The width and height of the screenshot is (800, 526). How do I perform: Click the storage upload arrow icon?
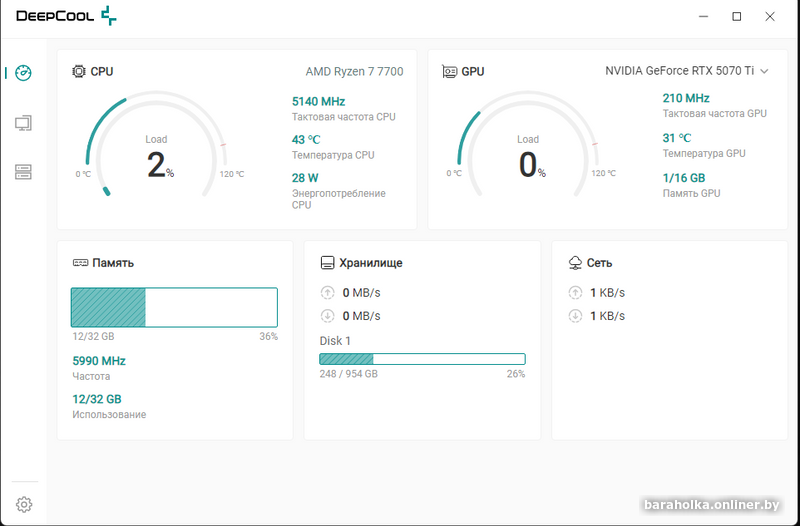point(327,293)
